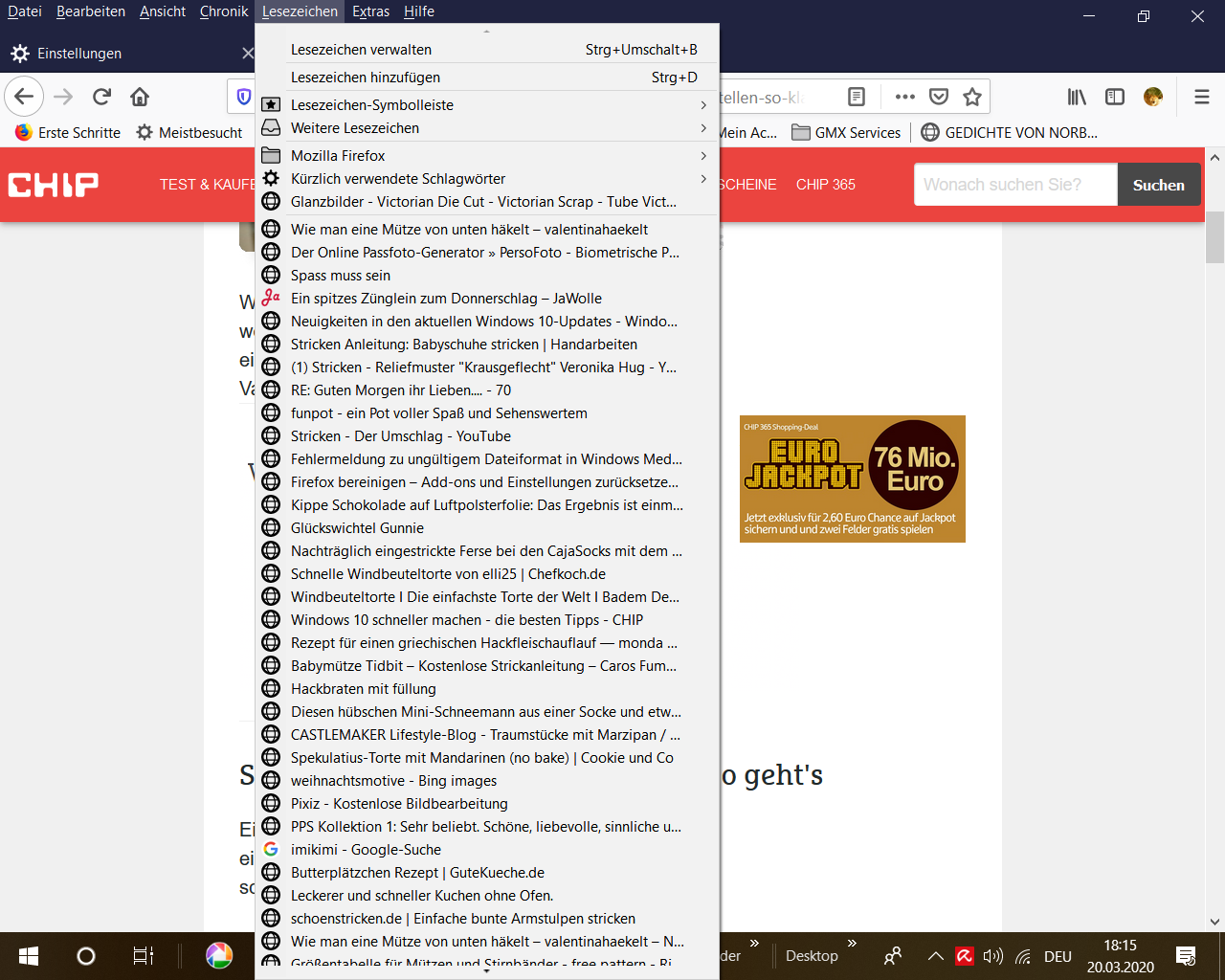Click the Wonach suchen Sie search field
This screenshot has height=980, width=1225.
(x=1015, y=185)
